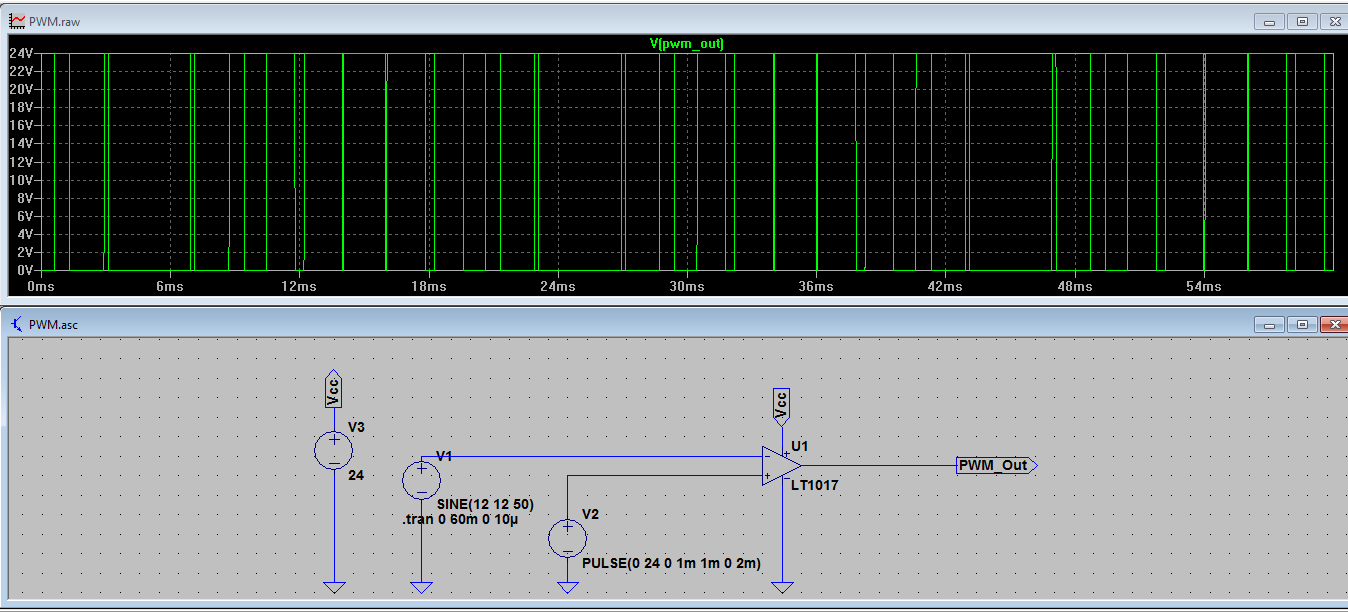The height and width of the screenshot is (612, 1348).
Task: Click the ground symbol below V2
Action: [x=566, y=585]
